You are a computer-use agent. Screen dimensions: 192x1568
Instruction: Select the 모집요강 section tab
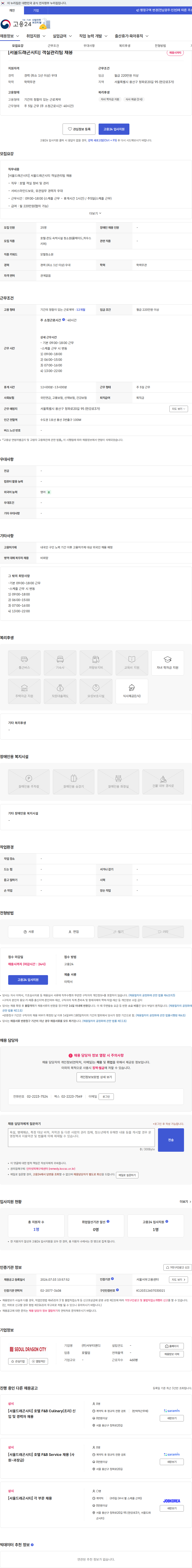pyautogui.click(x=18, y=46)
